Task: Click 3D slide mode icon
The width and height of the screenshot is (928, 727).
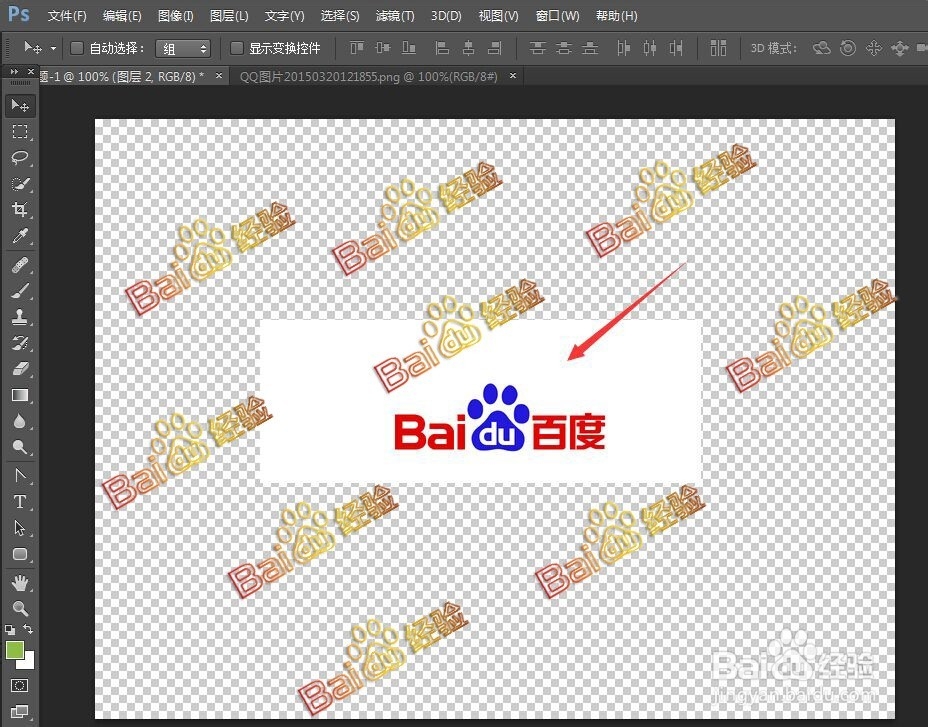Action: coord(900,48)
